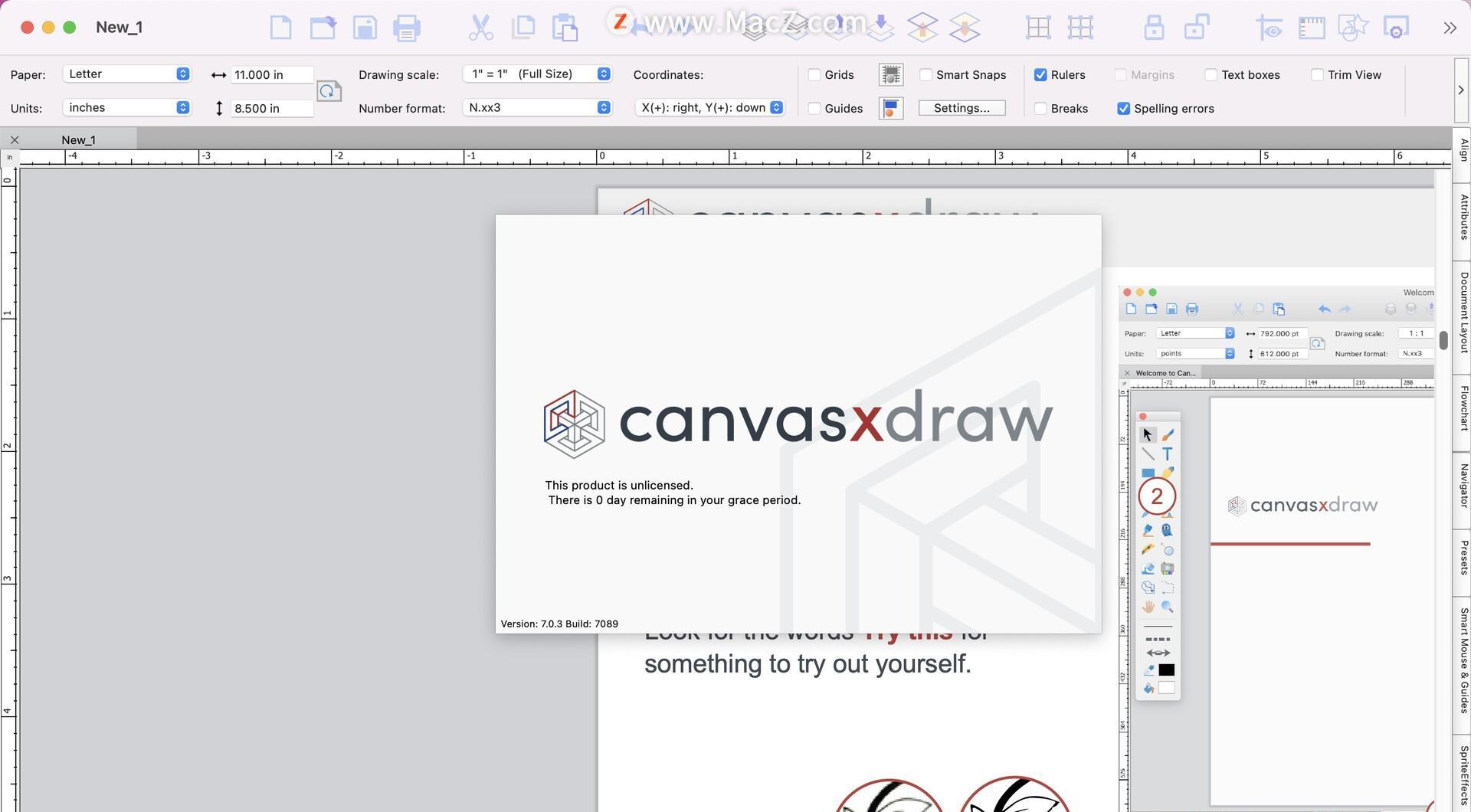Uncheck the Rulers checkbox

1040,74
